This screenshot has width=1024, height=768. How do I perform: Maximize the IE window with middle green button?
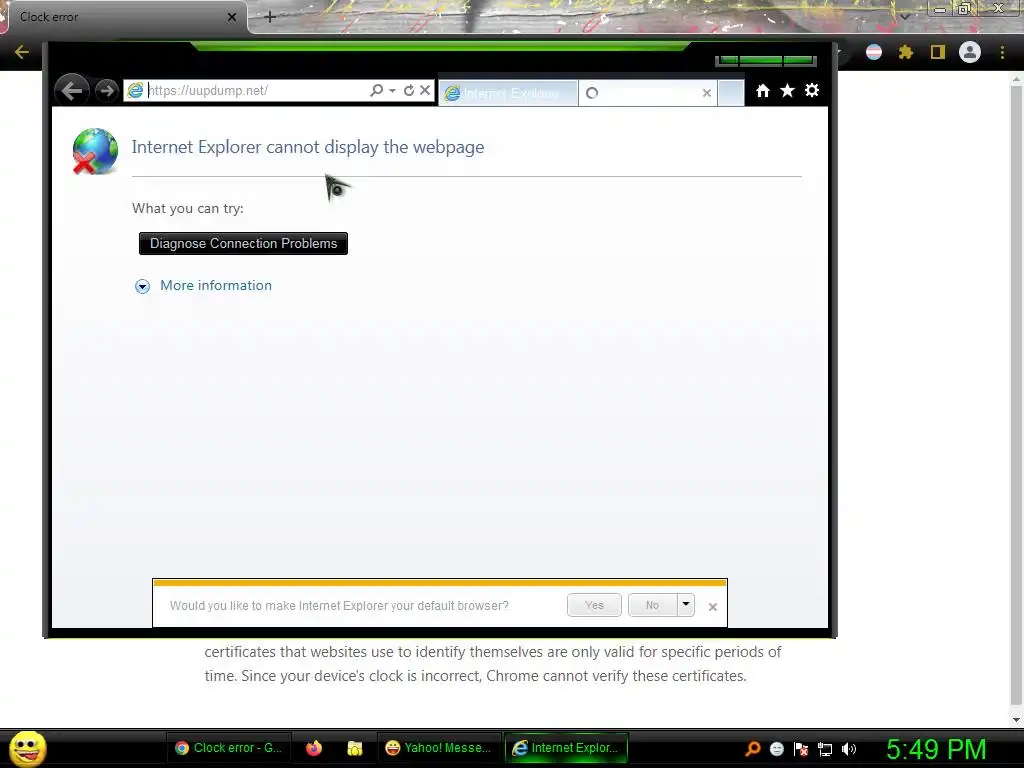pos(761,61)
